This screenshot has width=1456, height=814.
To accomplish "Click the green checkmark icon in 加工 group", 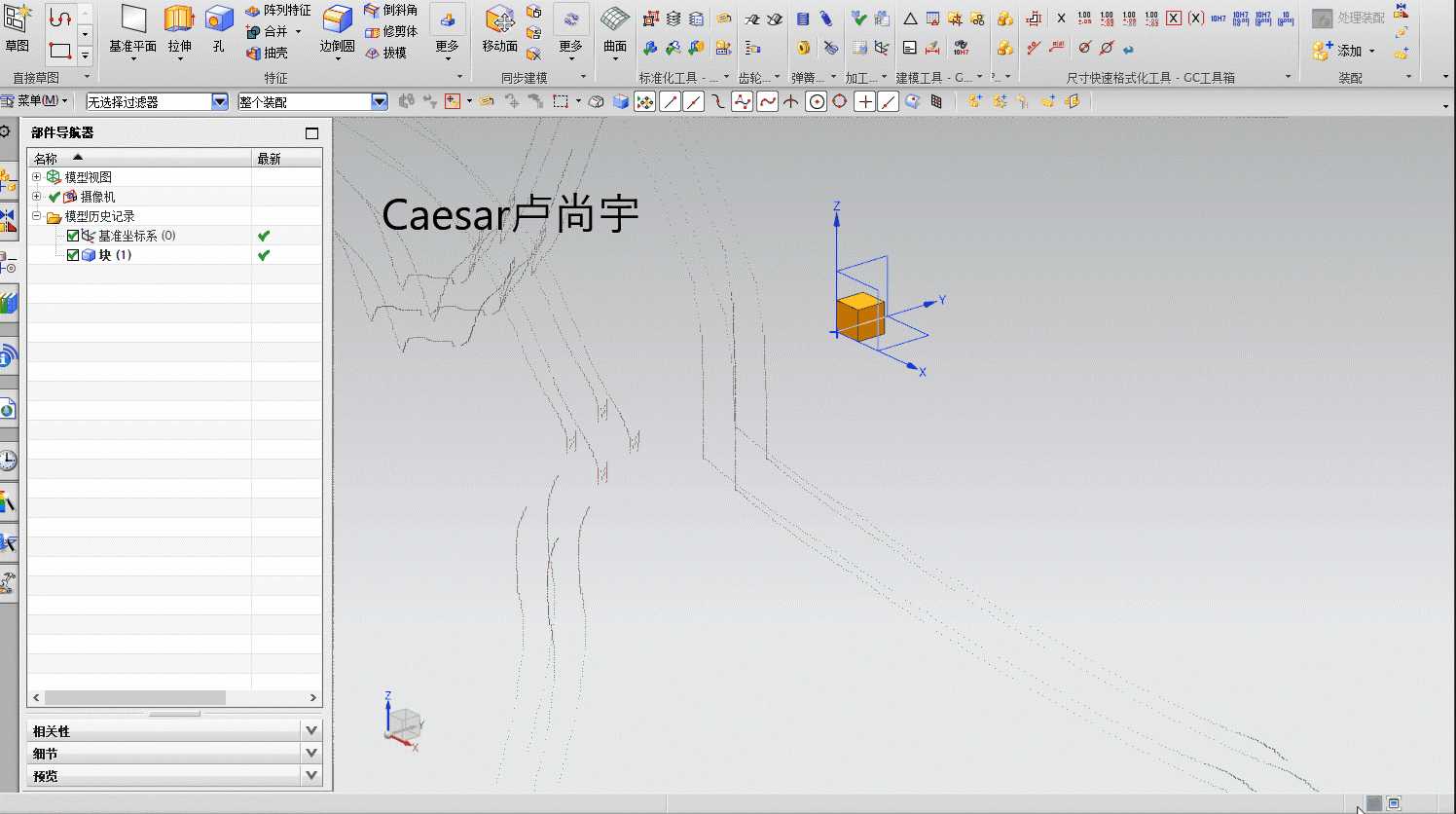I will click(858, 18).
